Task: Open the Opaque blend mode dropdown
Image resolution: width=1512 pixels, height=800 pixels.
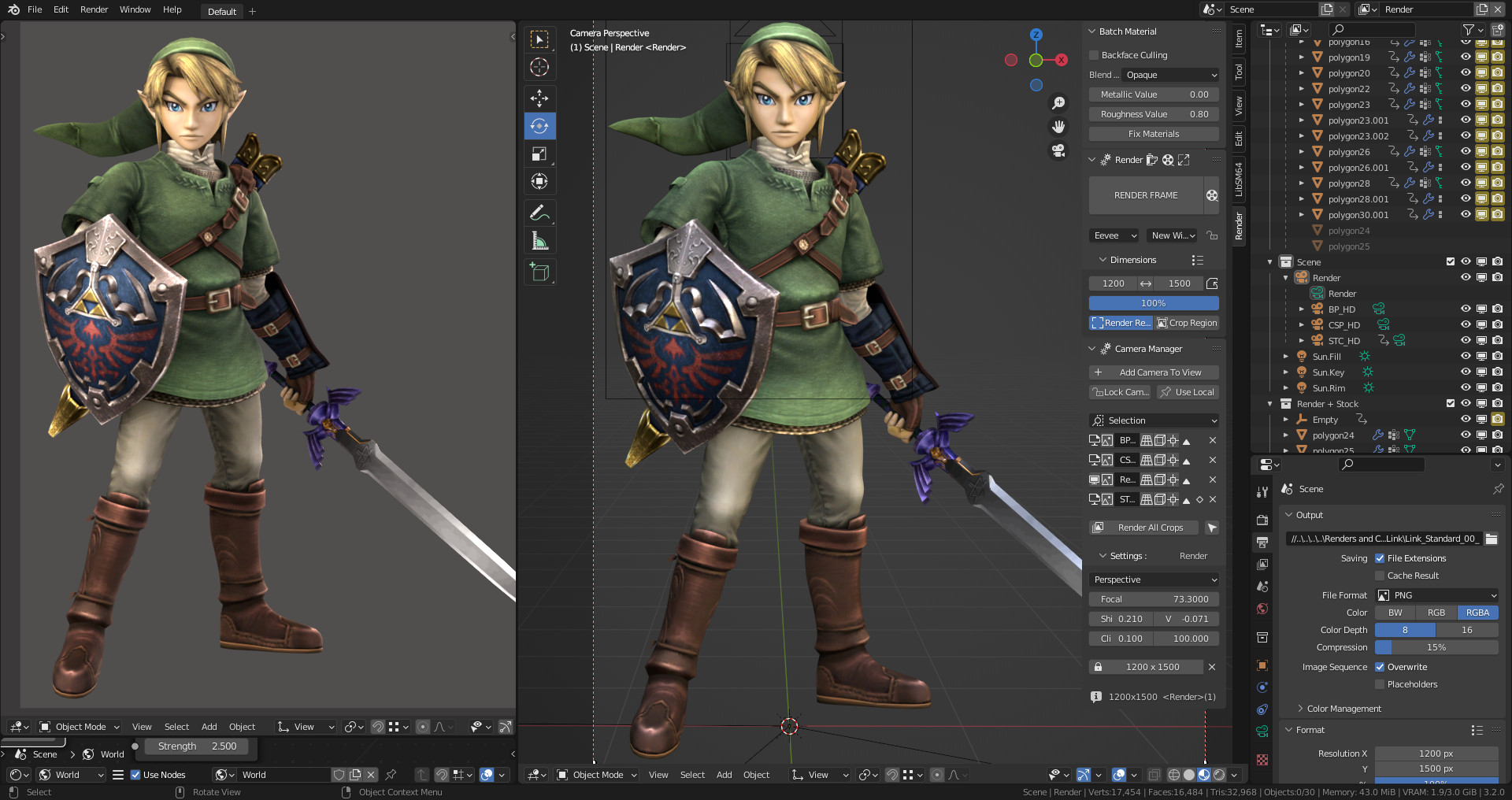Action: click(1170, 75)
